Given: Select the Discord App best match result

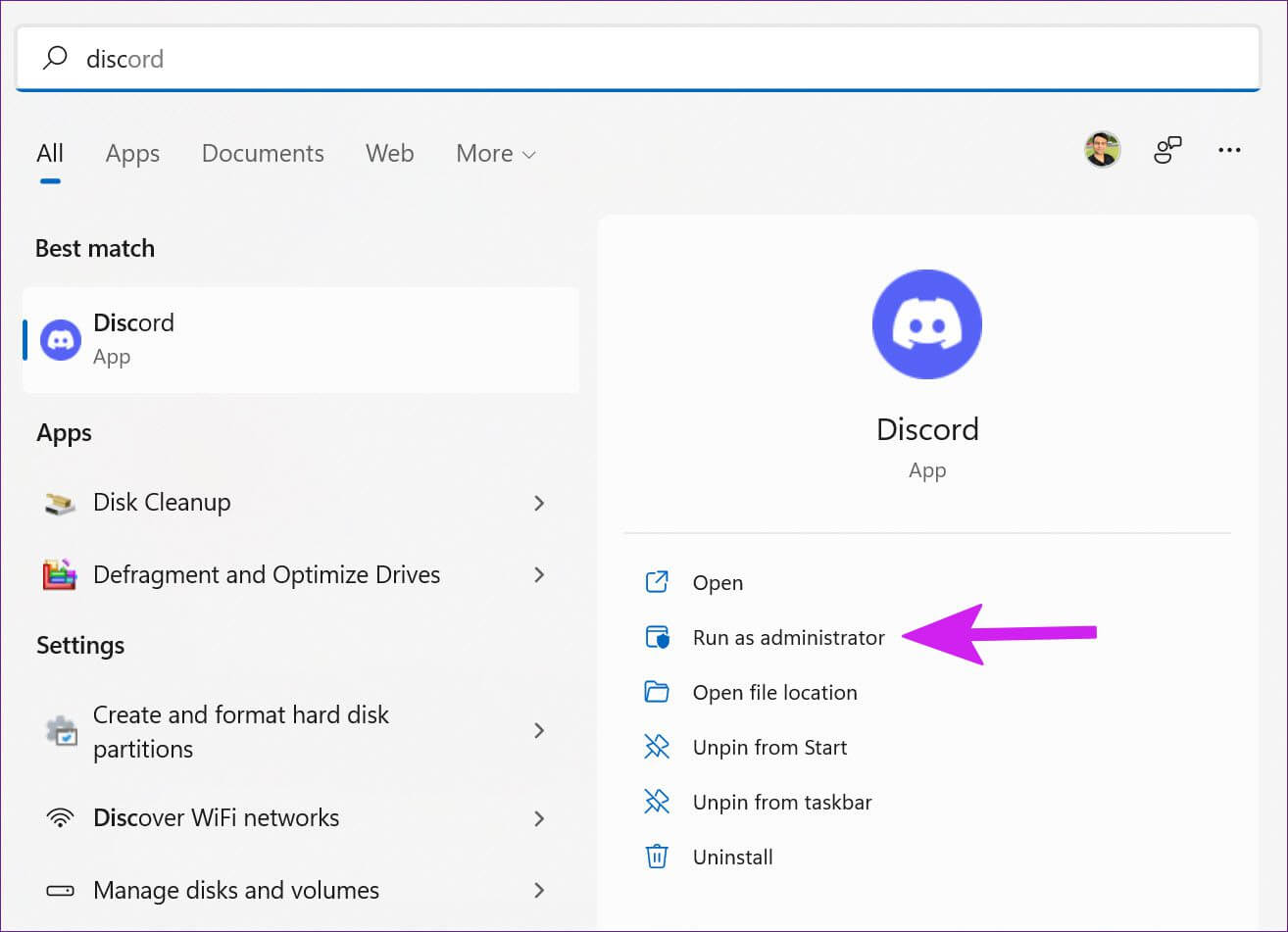Looking at the screenshot, I should 301,340.
